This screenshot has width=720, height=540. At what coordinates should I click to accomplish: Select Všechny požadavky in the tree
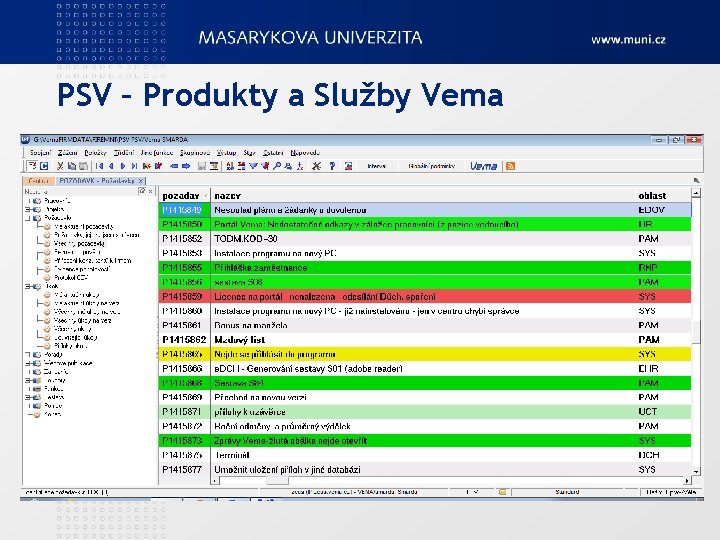(79, 244)
